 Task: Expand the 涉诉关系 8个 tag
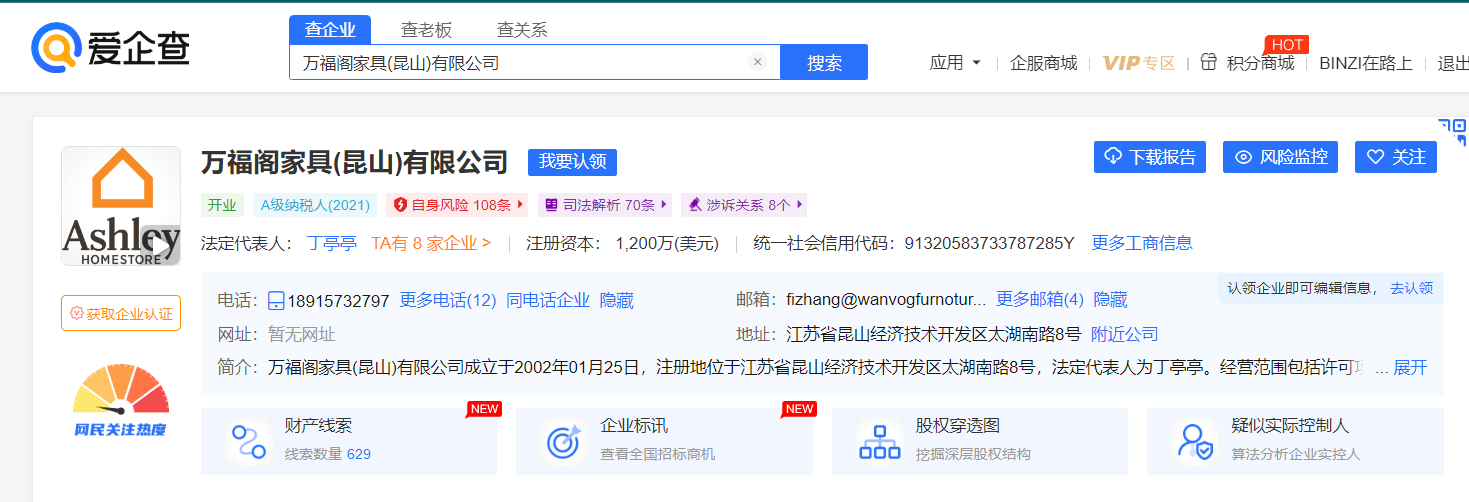(744, 205)
